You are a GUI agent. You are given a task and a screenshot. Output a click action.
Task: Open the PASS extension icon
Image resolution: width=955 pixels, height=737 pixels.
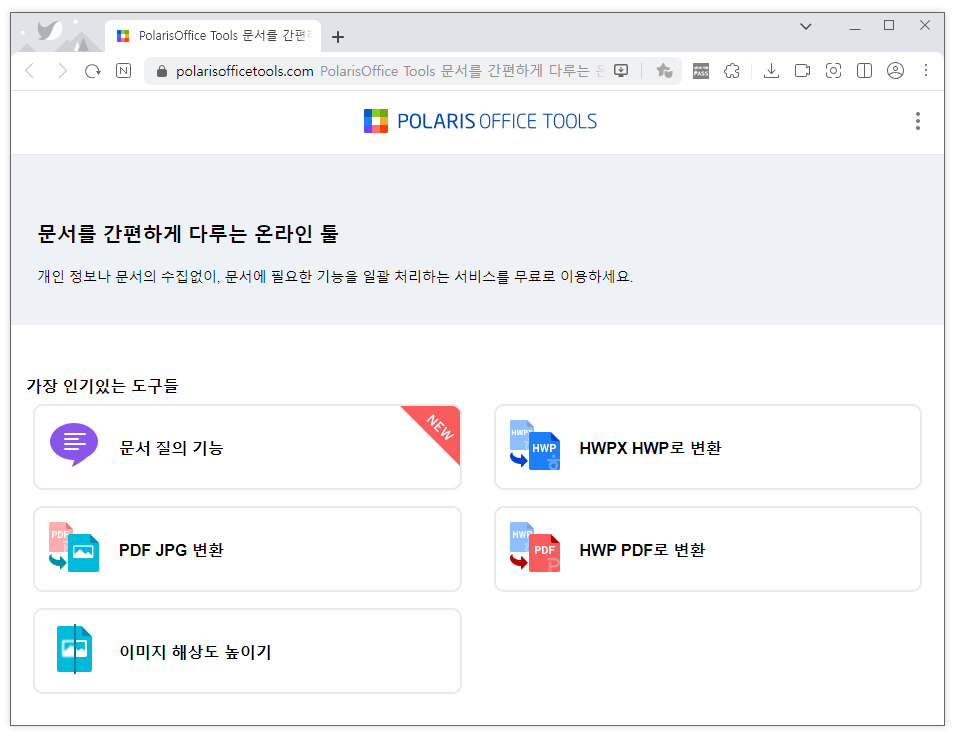coord(700,71)
